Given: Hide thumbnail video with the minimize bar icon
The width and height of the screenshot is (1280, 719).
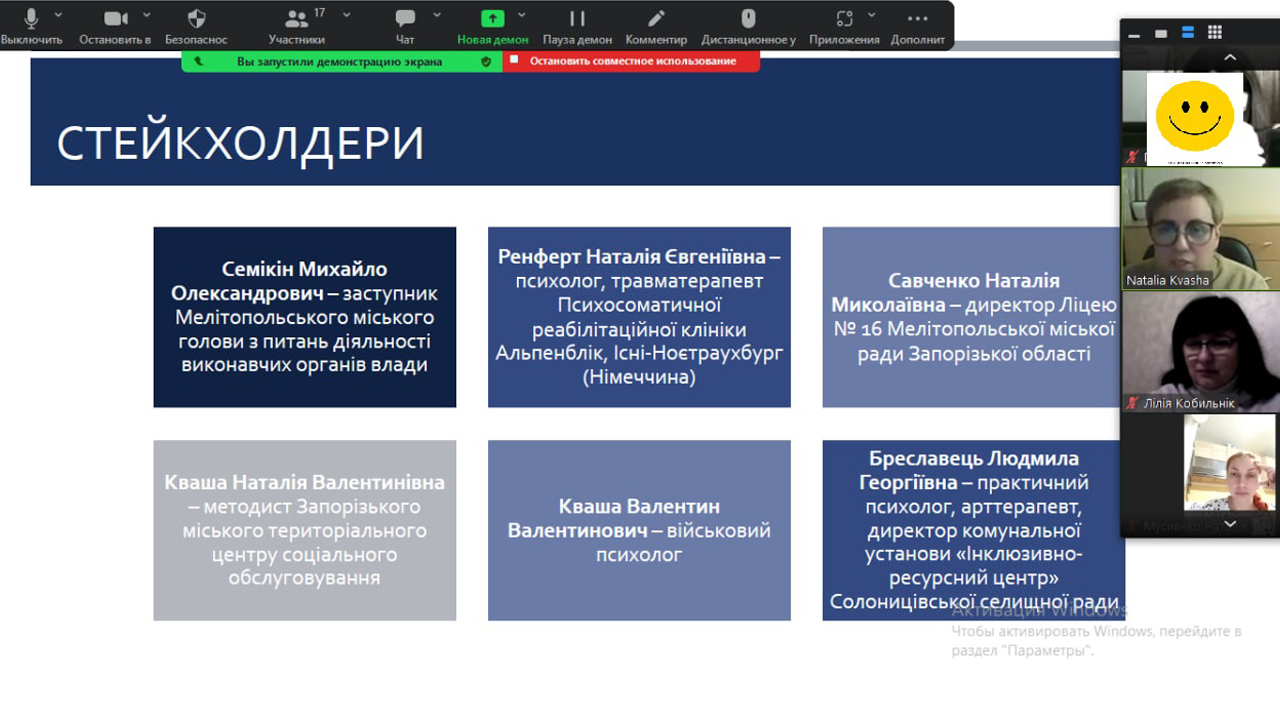Looking at the screenshot, I should point(1134,34).
